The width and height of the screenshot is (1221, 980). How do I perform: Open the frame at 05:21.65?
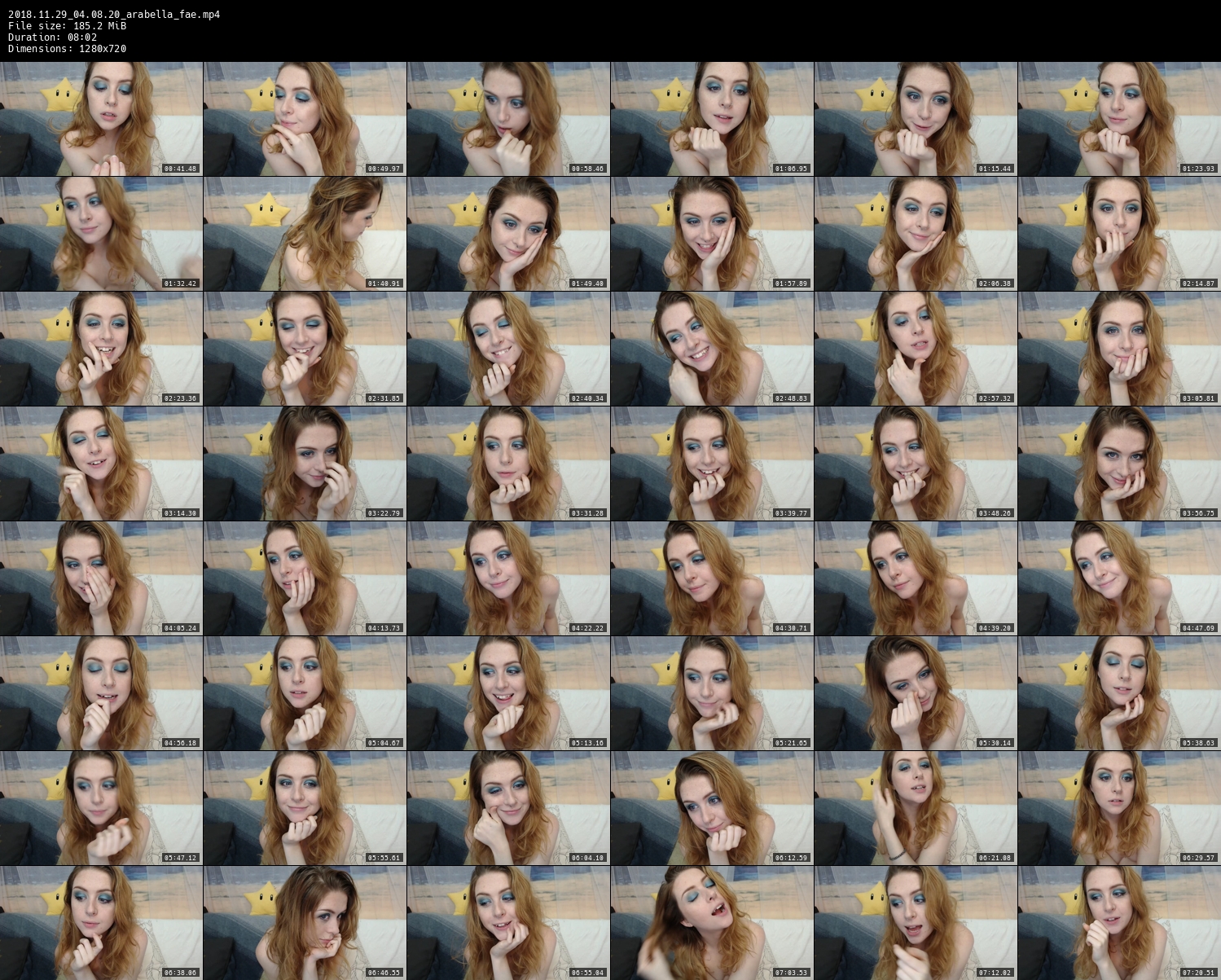(x=712, y=693)
